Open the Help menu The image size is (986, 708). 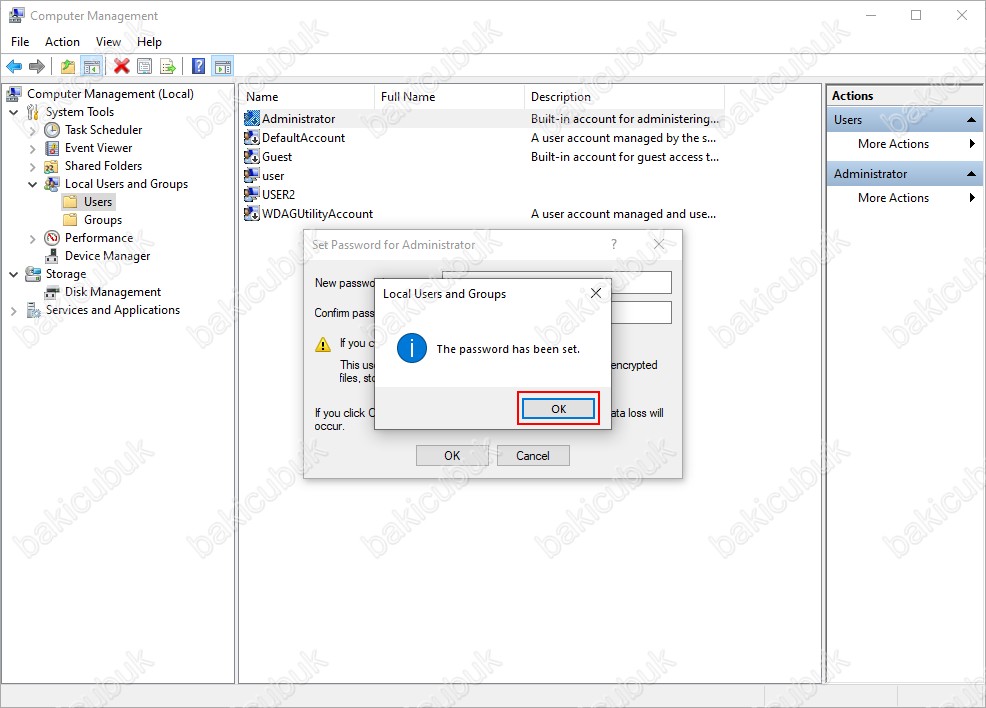click(149, 41)
